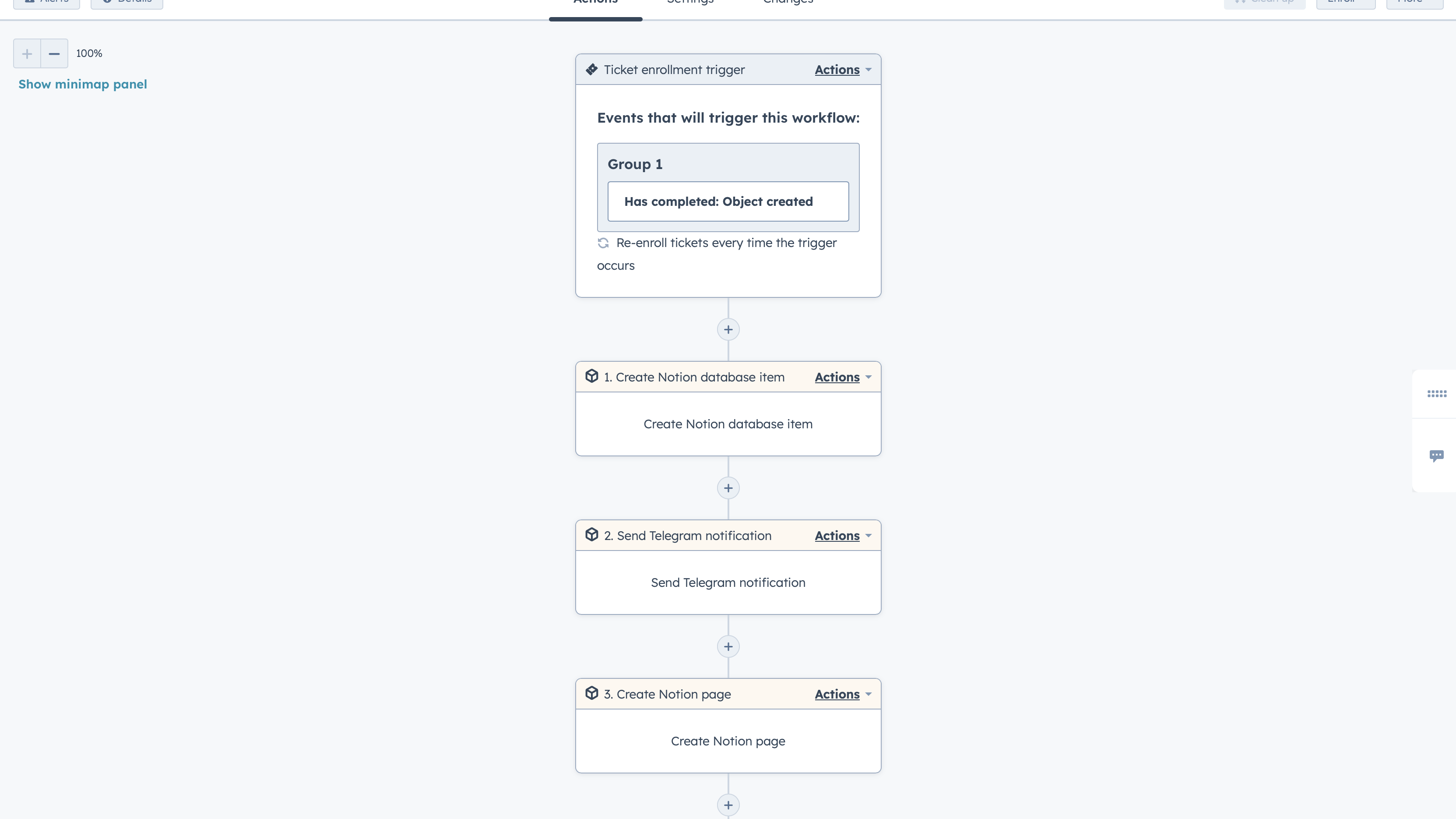Insert a step after Send Telegram notification
The width and height of the screenshot is (1456, 819).
[x=728, y=646]
